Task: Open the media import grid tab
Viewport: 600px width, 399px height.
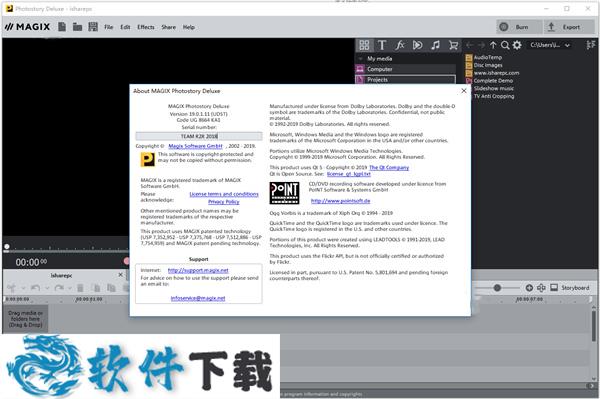Action: coord(364,45)
